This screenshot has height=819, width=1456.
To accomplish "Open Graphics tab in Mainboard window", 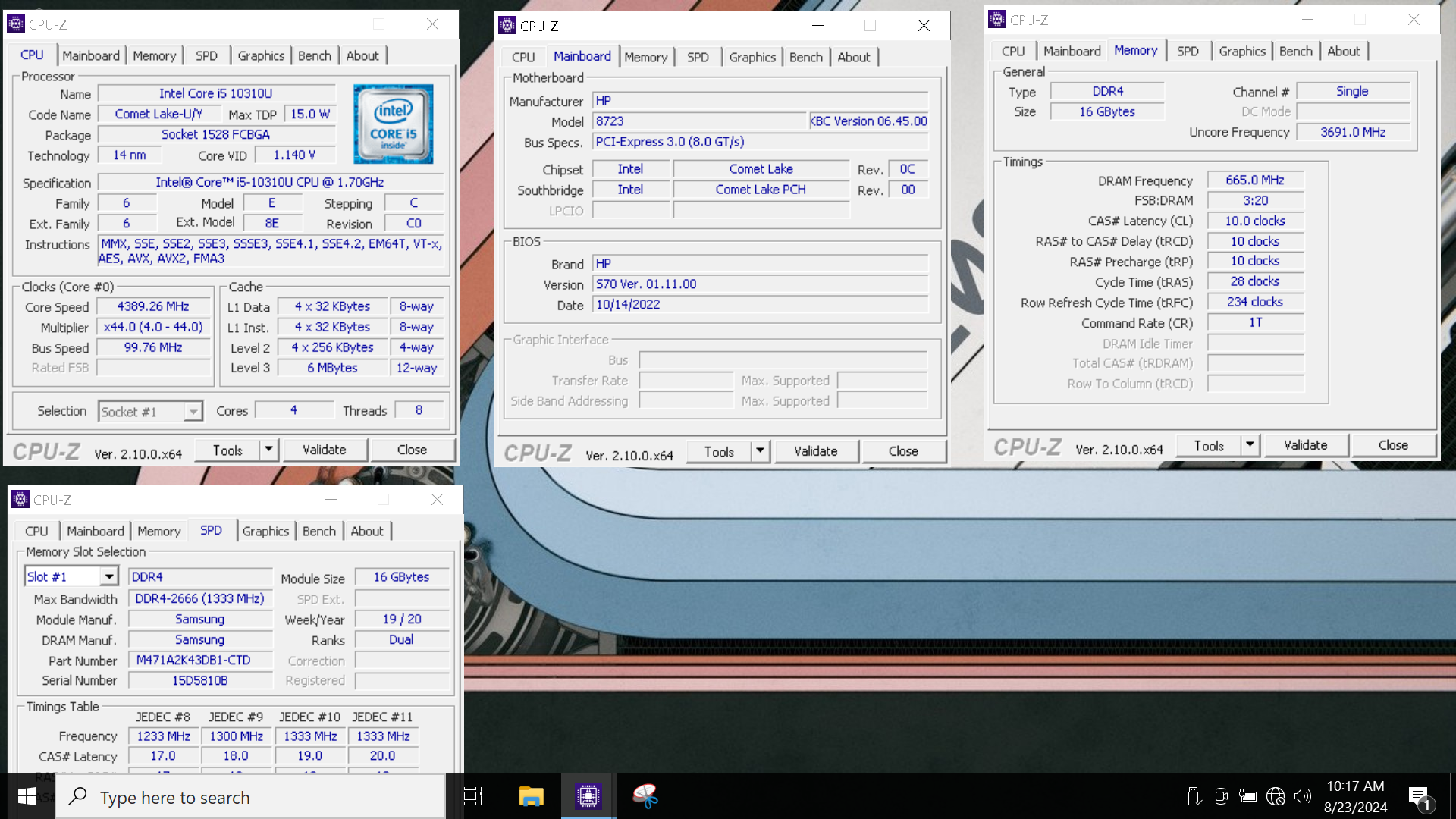I will [x=752, y=57].
